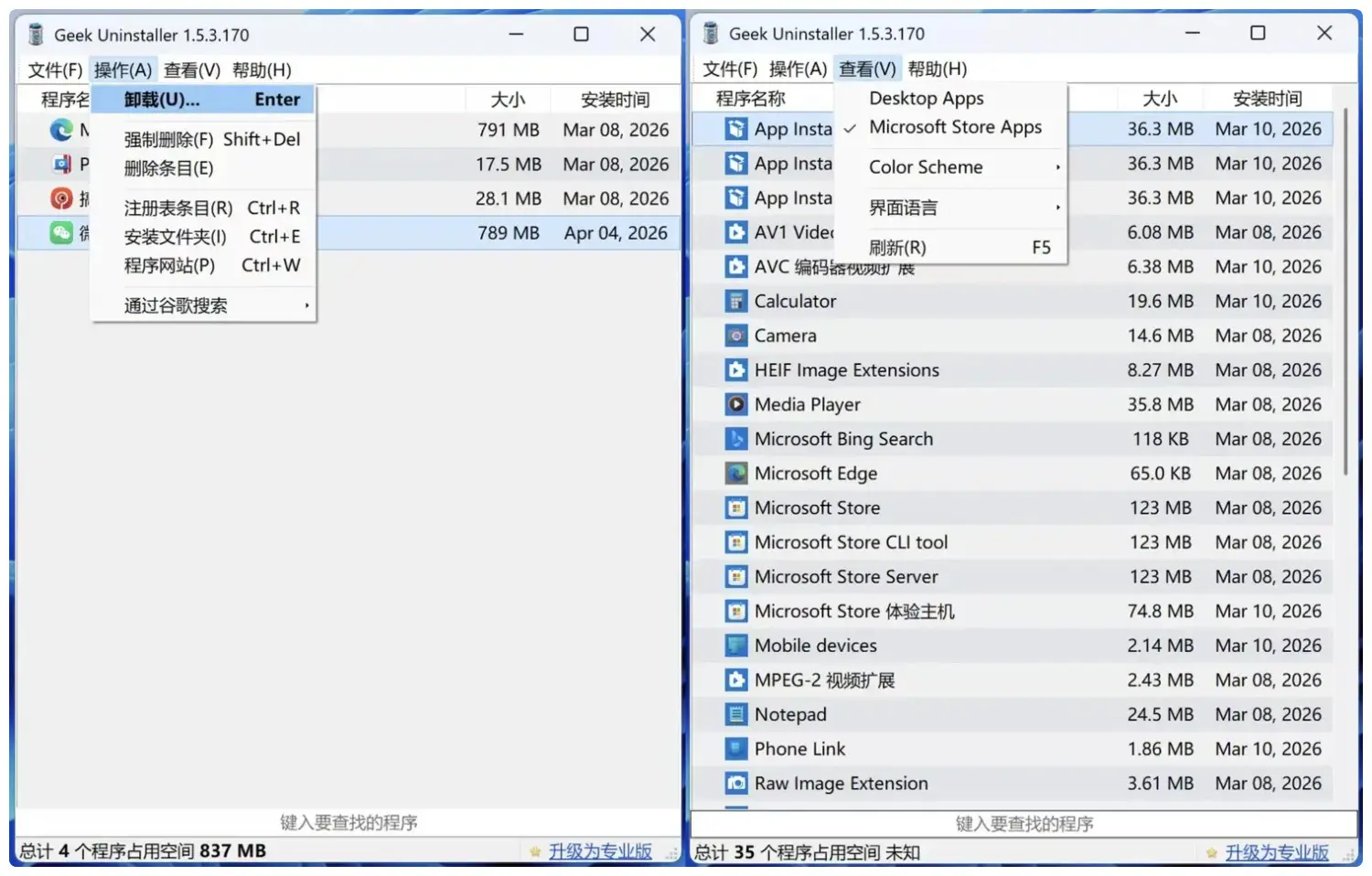The height and width of the screenshot is (876, 1372).
Task: Open the 帮助(H) menu in the right window
Action: 938,69
